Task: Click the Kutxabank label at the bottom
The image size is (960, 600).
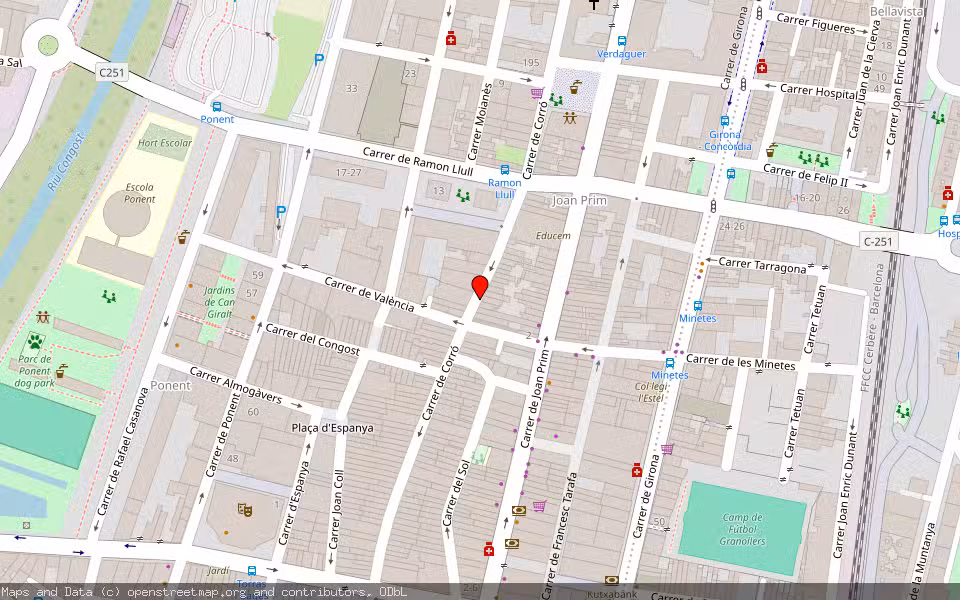Action: tap(612, 593)
